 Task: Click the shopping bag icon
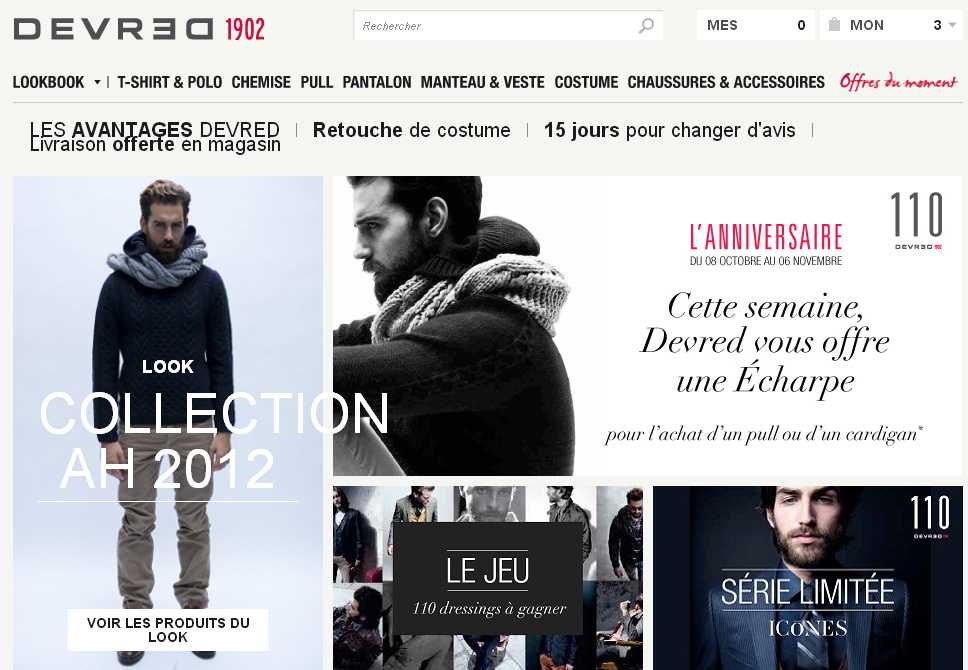click(834, 25)
